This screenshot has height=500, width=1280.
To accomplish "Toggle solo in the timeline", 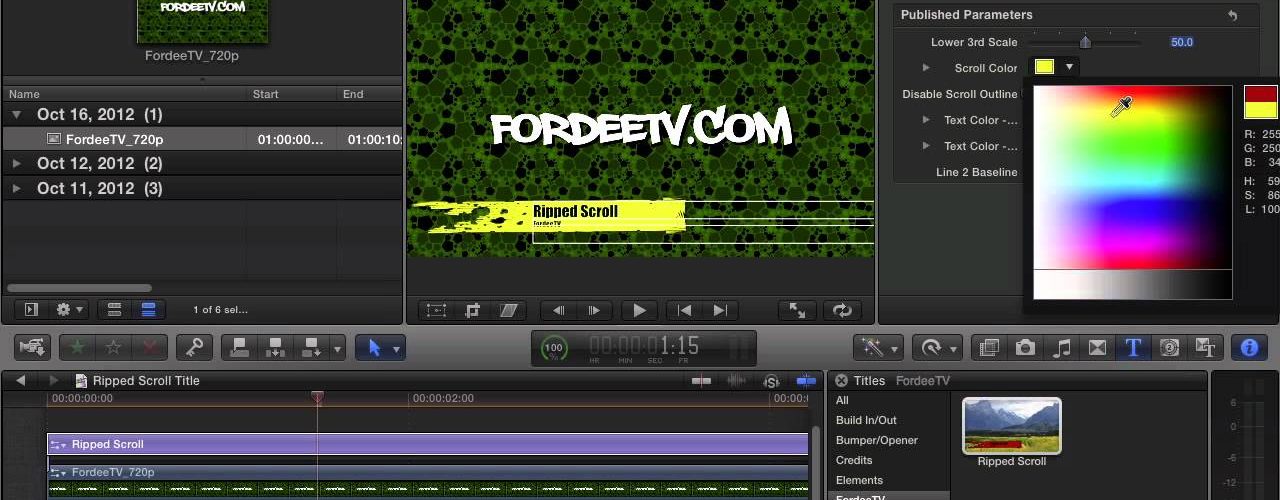I will [771, 381].
